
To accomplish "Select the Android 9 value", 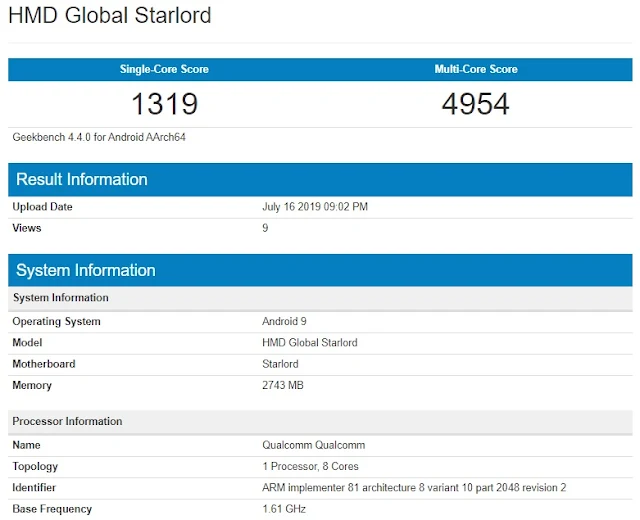I will (284, 322).
